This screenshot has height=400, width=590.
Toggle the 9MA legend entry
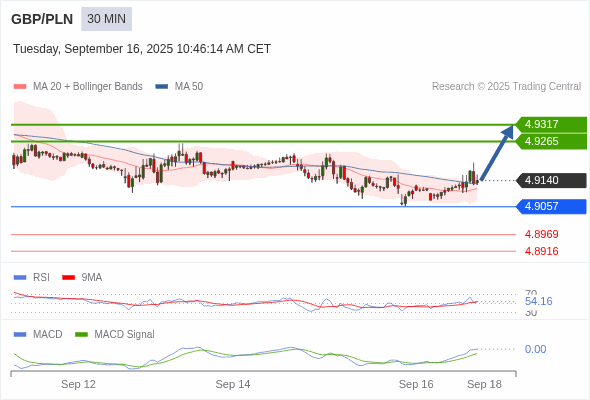pyautogui.click(x=82, y=277)
